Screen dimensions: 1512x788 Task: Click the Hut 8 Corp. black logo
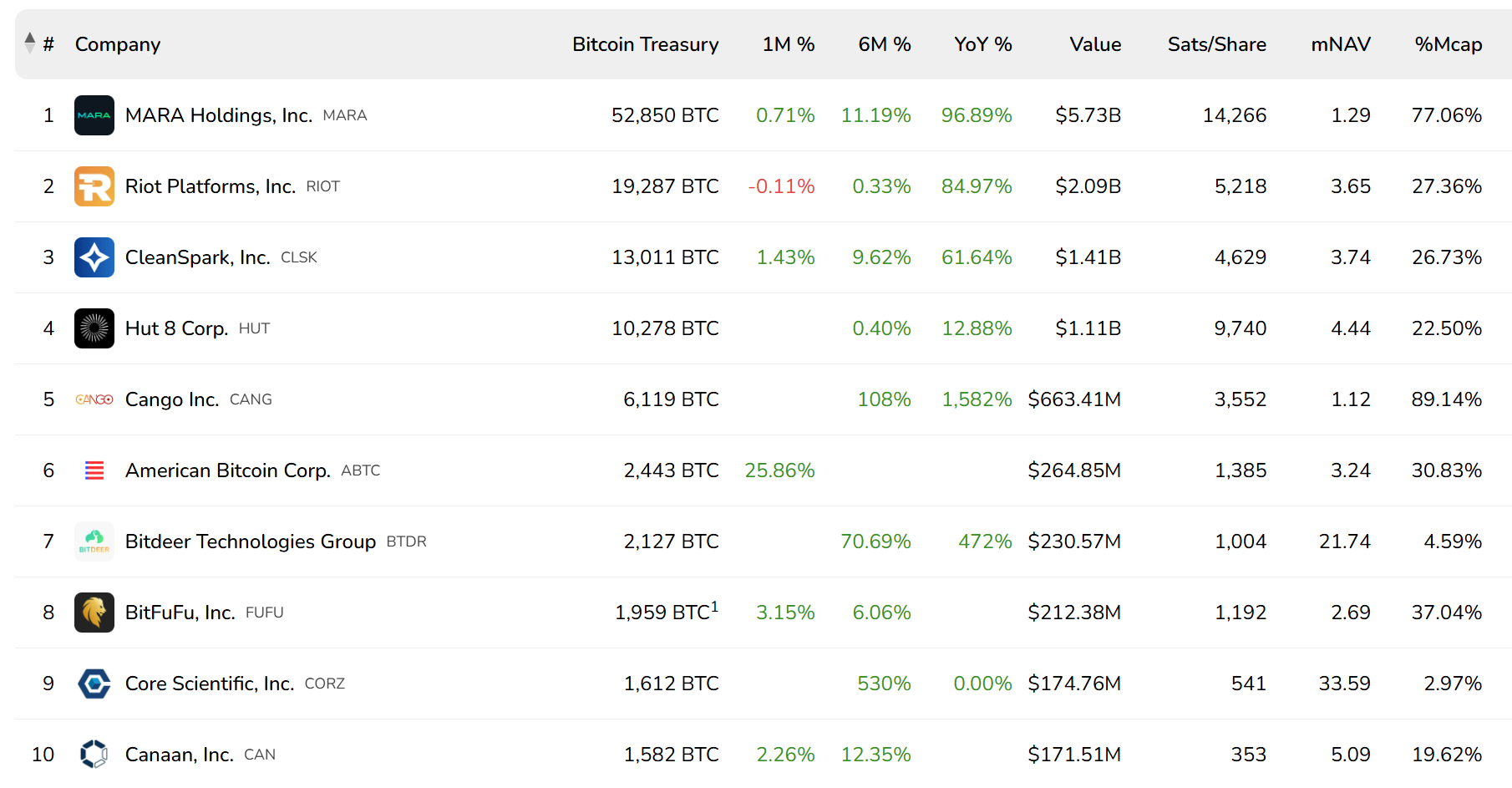tap(94, 328)
